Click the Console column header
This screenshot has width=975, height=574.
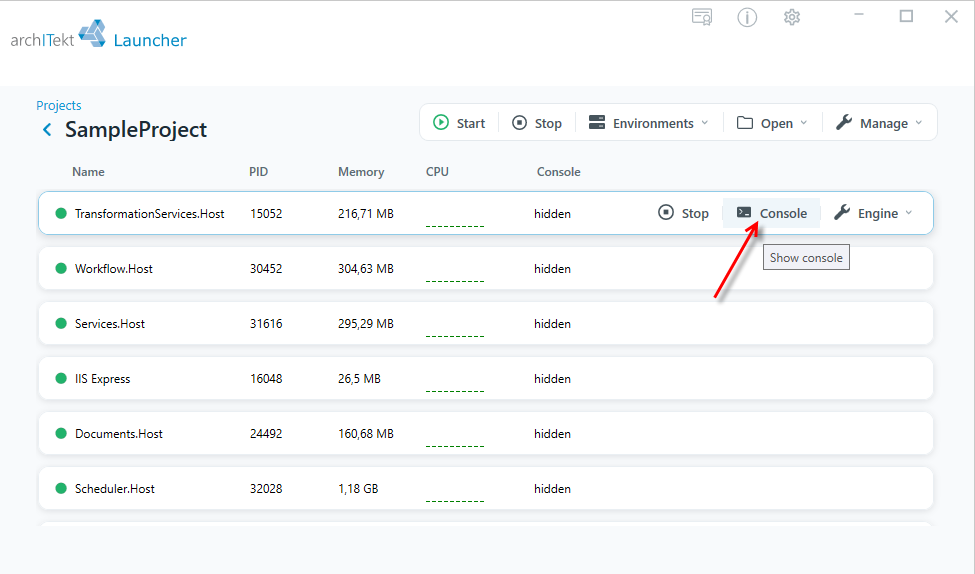(558, 172)
